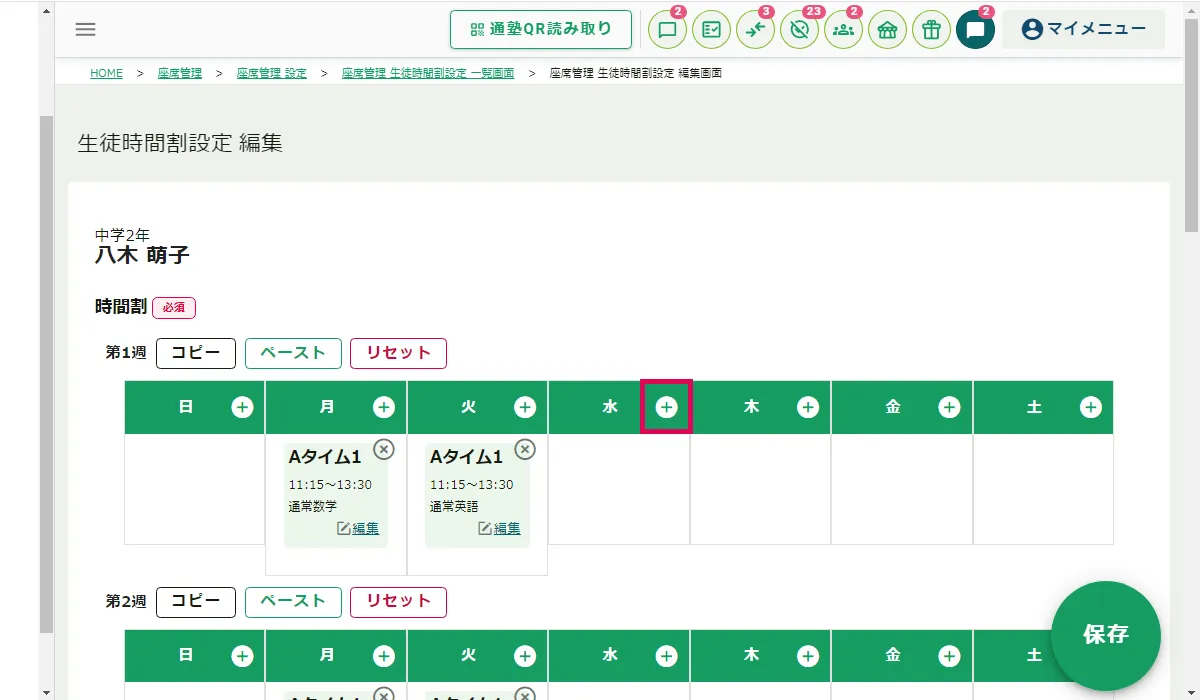Add a class on Sunday of week 1
The height and width of the screenshot is (700, 1200).
[x=242, y=407]
